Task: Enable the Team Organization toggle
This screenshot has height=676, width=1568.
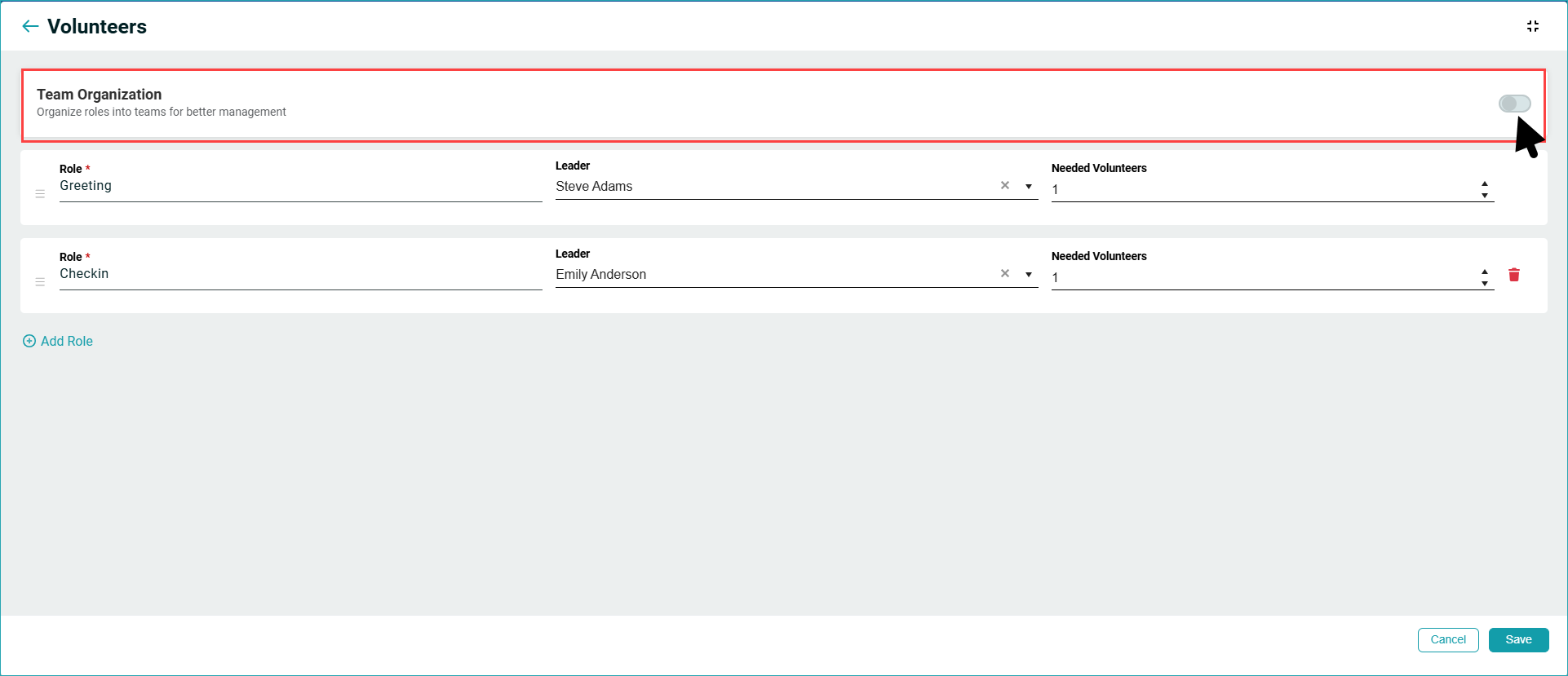Action: (x=1513, y=104)
